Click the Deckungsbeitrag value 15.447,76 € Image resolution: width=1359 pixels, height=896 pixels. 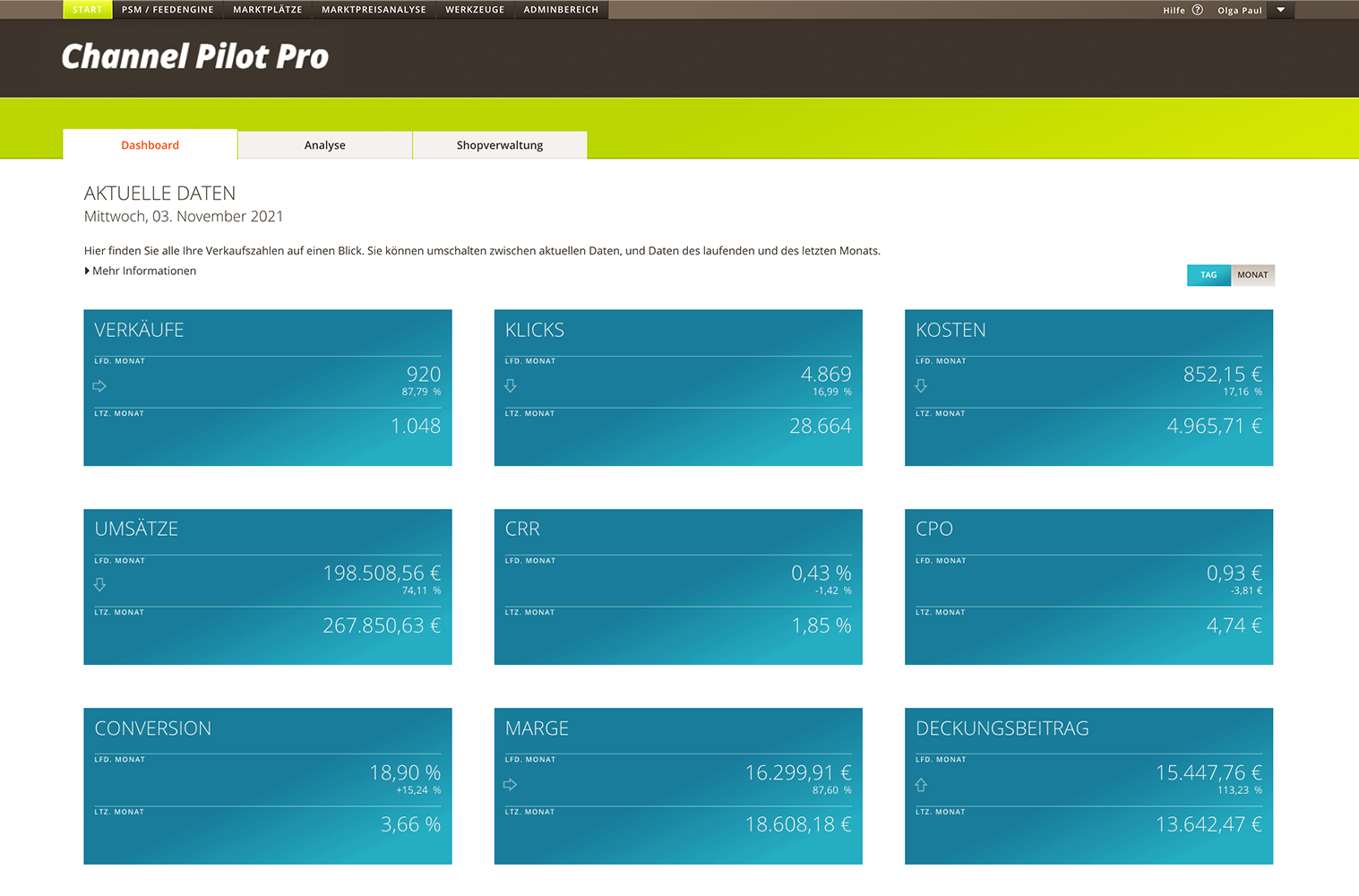[x=1208, y=772]
